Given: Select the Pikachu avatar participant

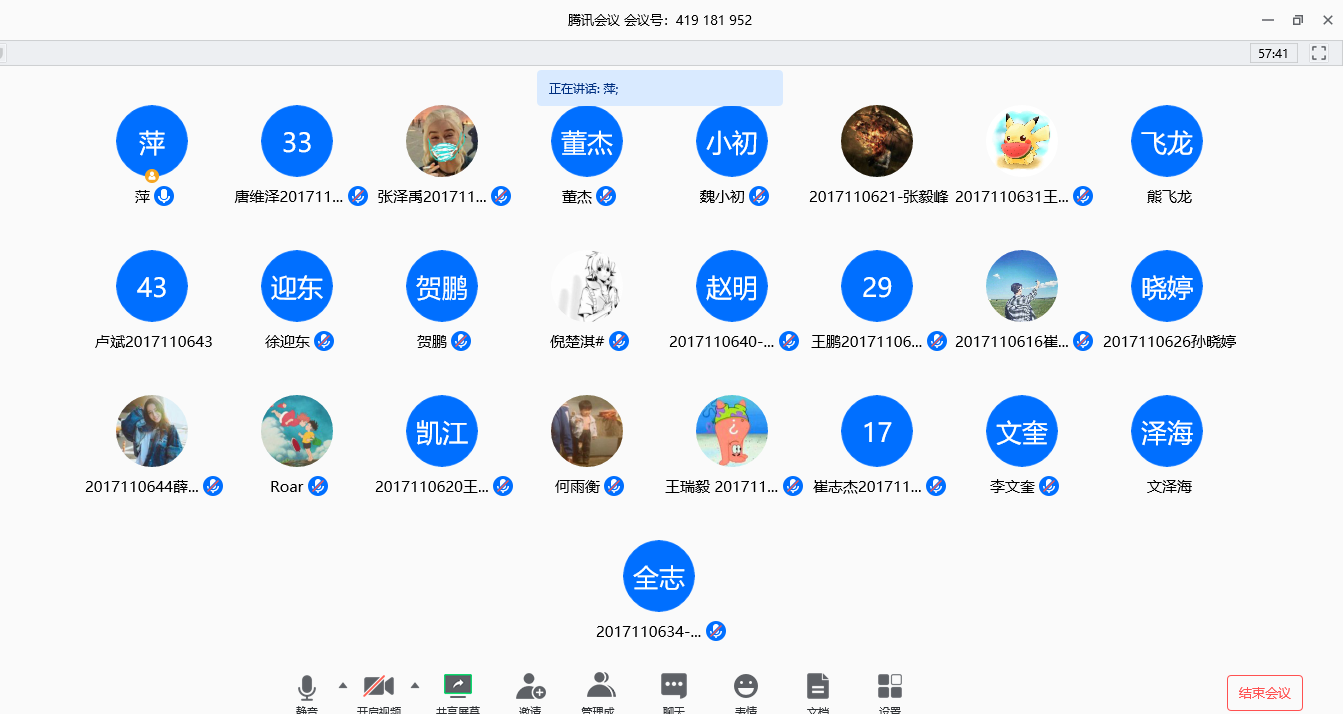Looking at the screenshot, I should 1021,142.
